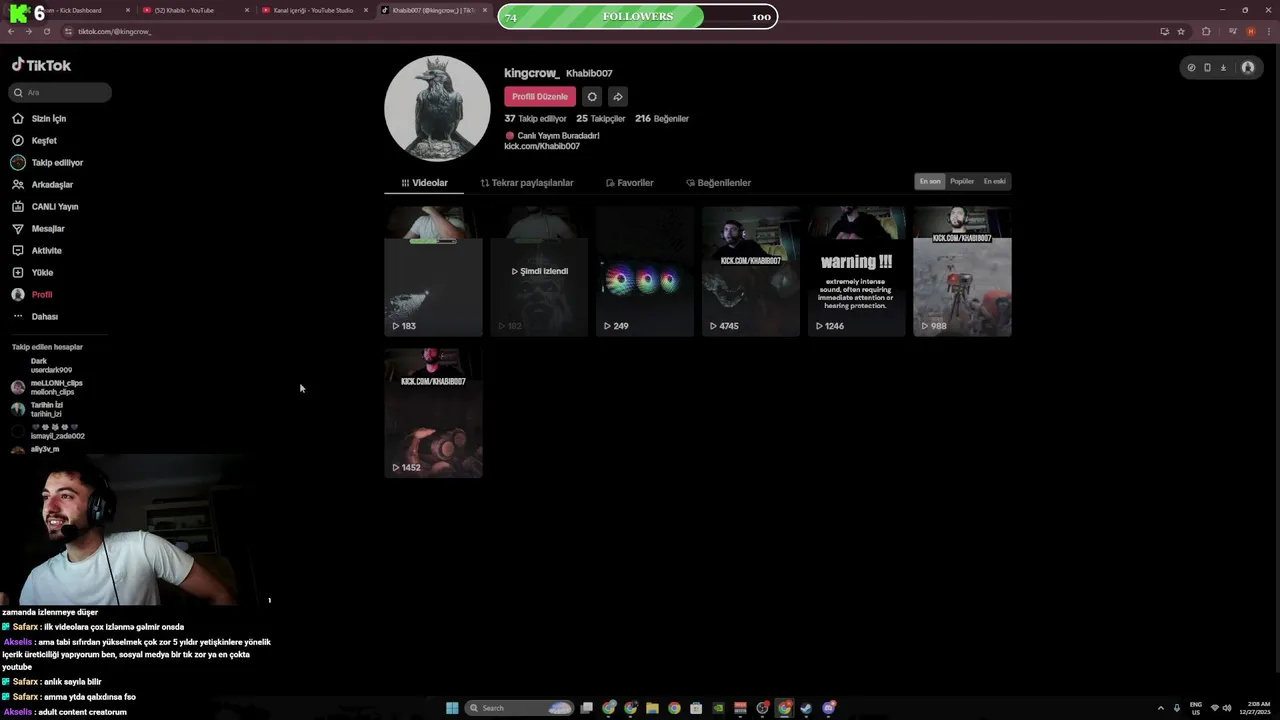Screen dimensions: 1280x720
Task: Click the install app icon in address bar
Action: pyautogui.click(x=1164, y=31)
